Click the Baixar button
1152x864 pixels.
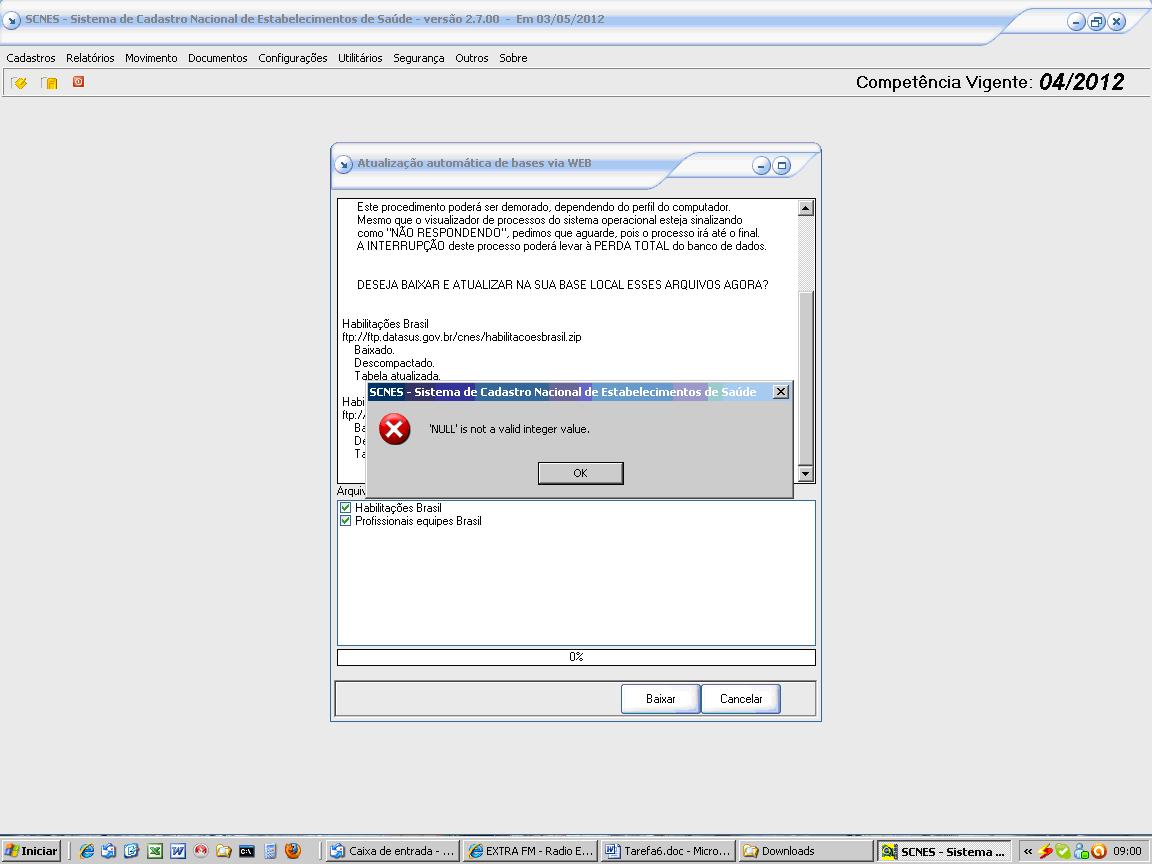click(x=660, y=699)
